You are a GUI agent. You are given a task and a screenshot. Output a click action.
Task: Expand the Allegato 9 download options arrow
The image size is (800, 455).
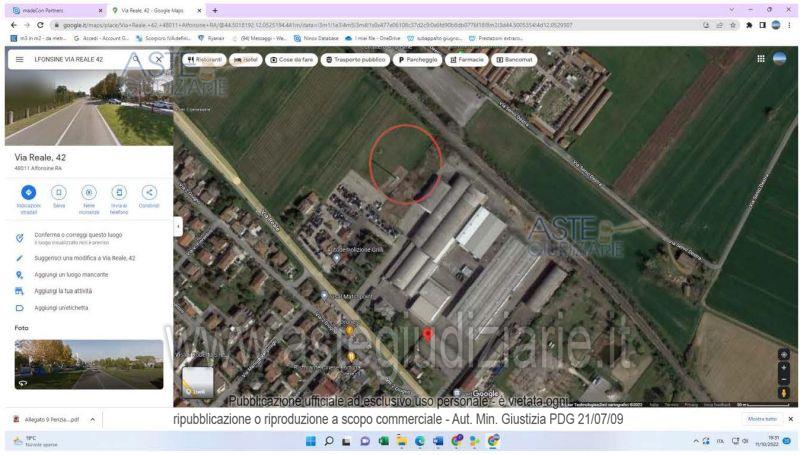click(x=93, y=419)
